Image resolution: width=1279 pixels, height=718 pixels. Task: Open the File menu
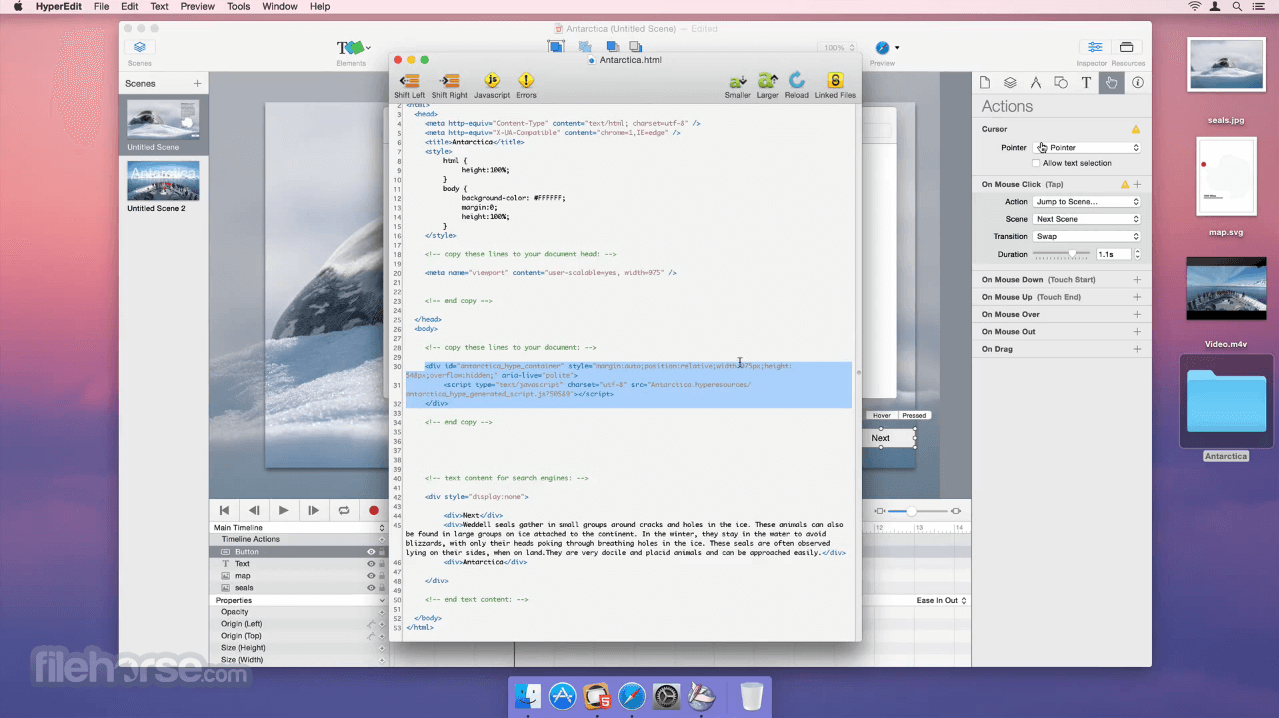(101, 6)
